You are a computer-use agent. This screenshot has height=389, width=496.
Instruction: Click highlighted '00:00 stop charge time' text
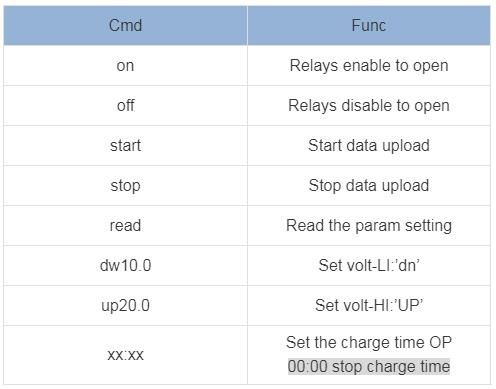pos(369,366)
